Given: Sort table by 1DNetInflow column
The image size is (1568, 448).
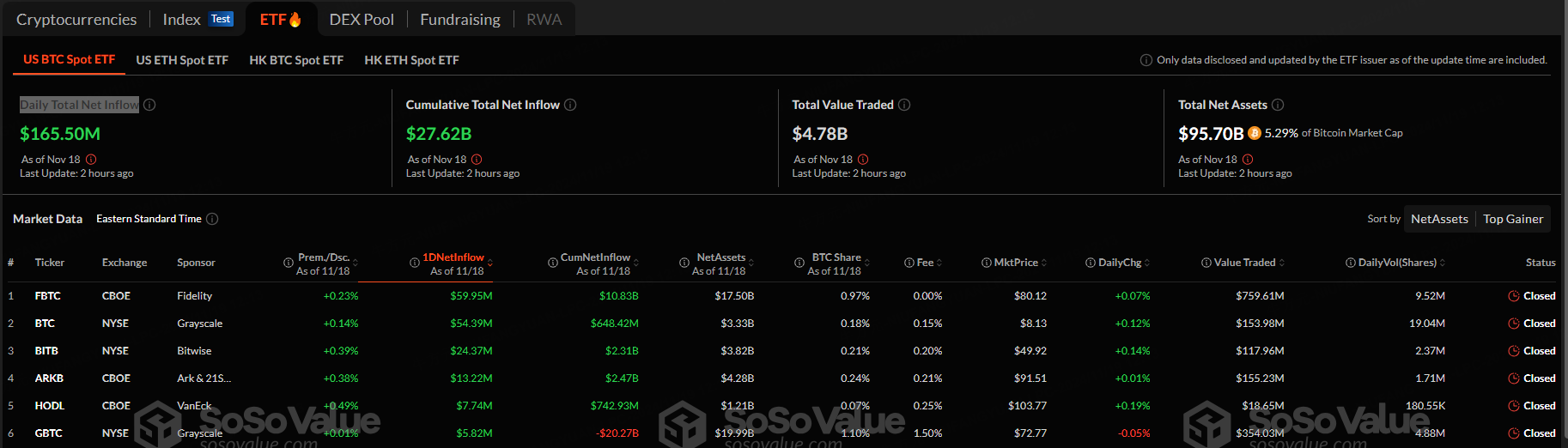Looking at the screenshot, I should click(x=453, y=257).
